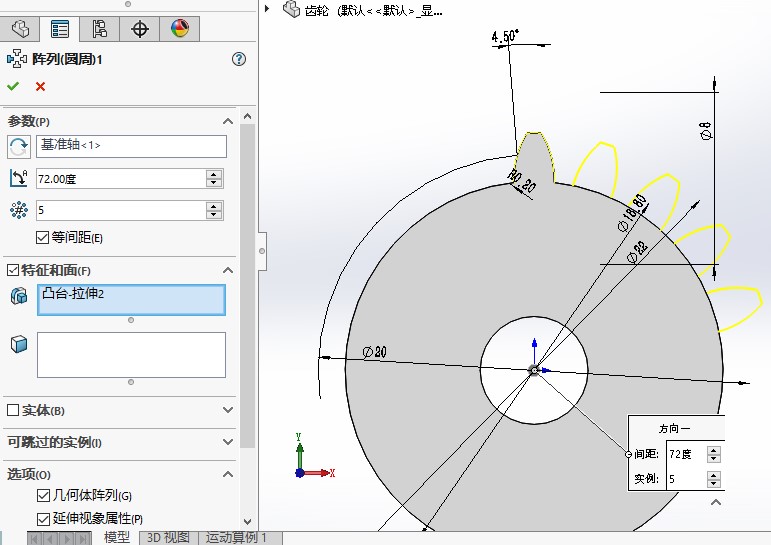Collapse the 参数 section
Viewport: 771px width, 545px height.
click(x=228, y=121)
